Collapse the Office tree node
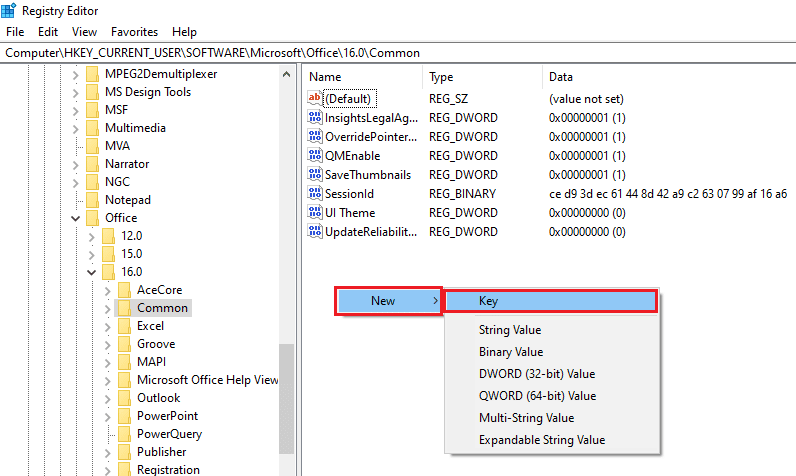796x476 pixels. 76,218
